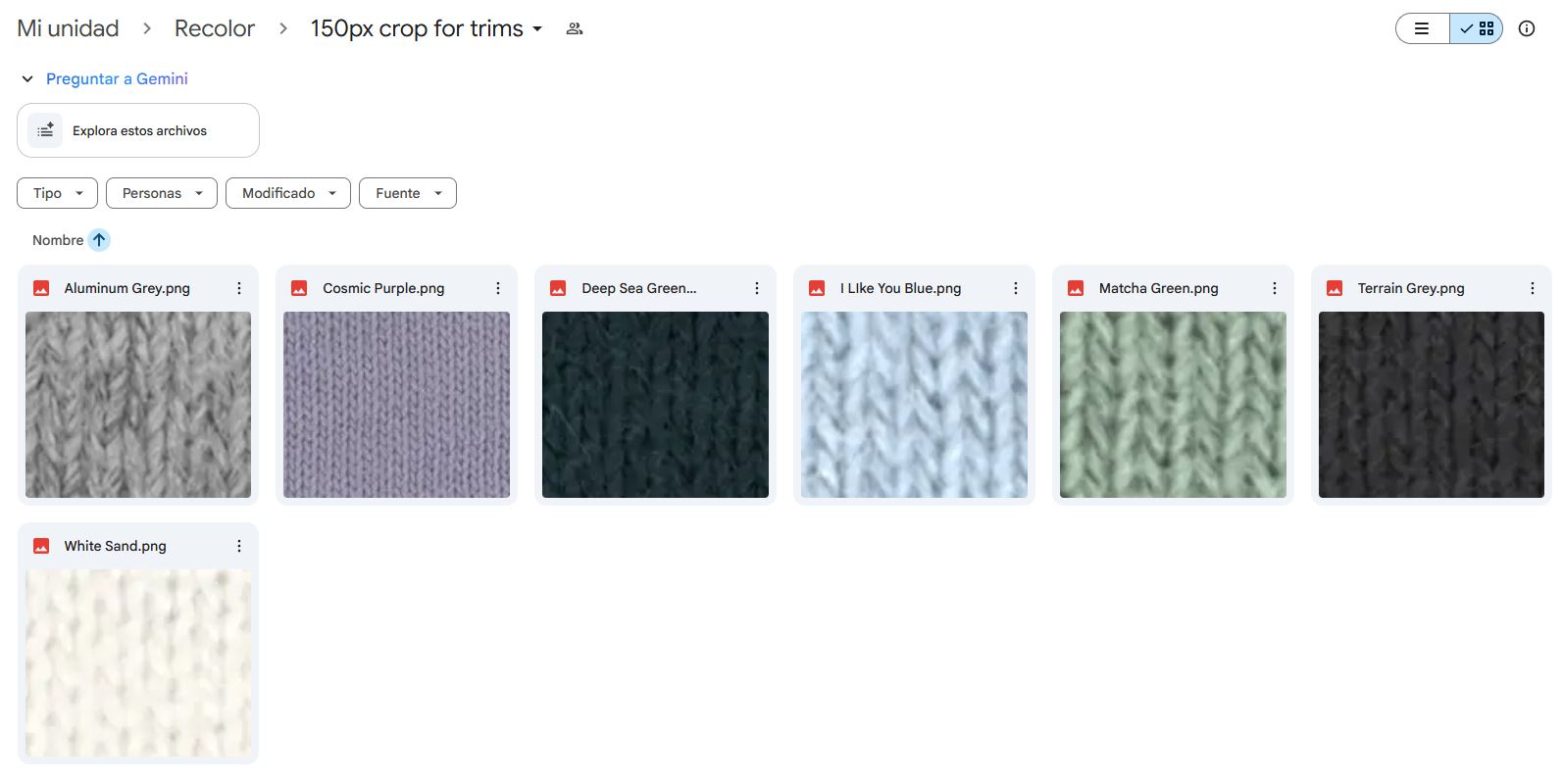Open more actions for White Sand.png
Image resolution: width=1563 pixels, height=784 pixels.
pos(239,546)
